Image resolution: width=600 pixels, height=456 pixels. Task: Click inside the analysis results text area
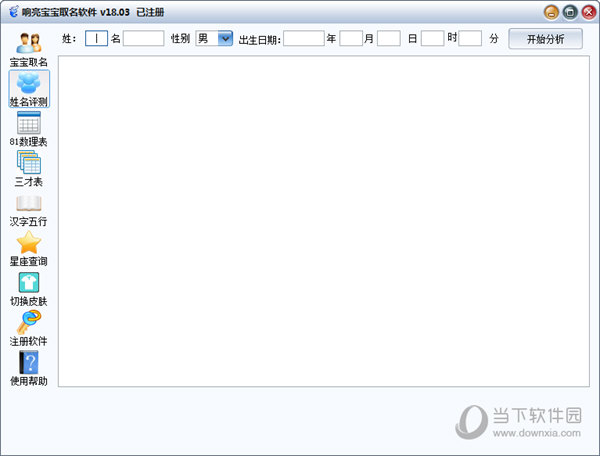pos(324,221)
